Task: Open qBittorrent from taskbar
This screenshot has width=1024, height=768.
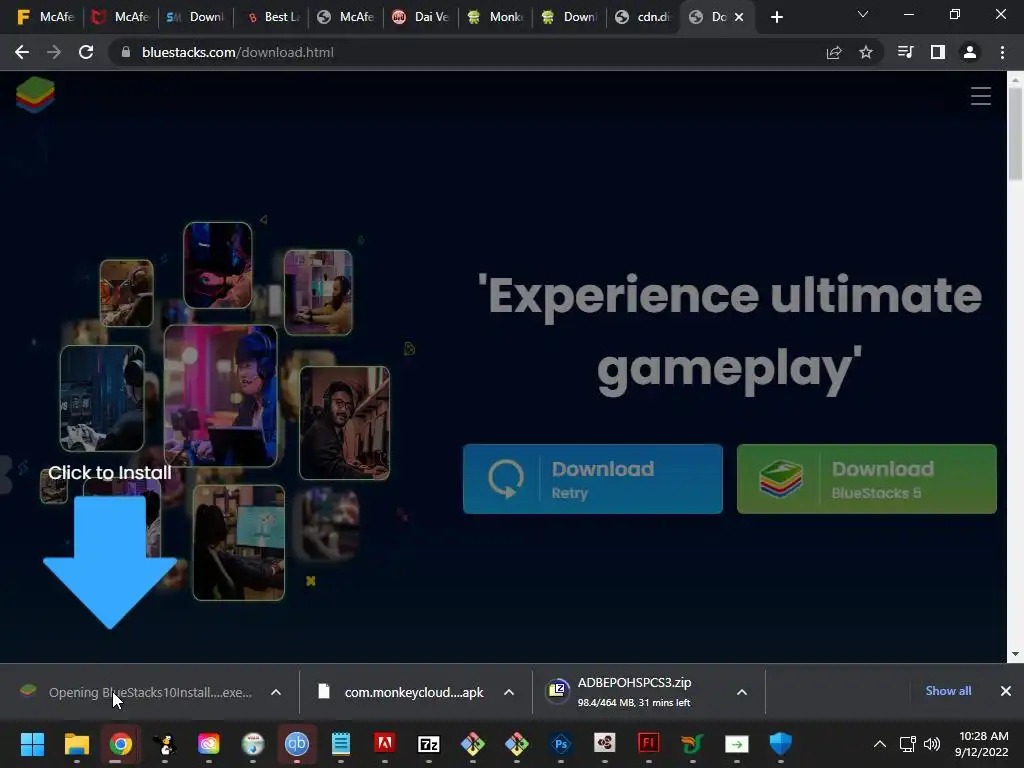Action: pyautogui.click(x=296, y=744)
